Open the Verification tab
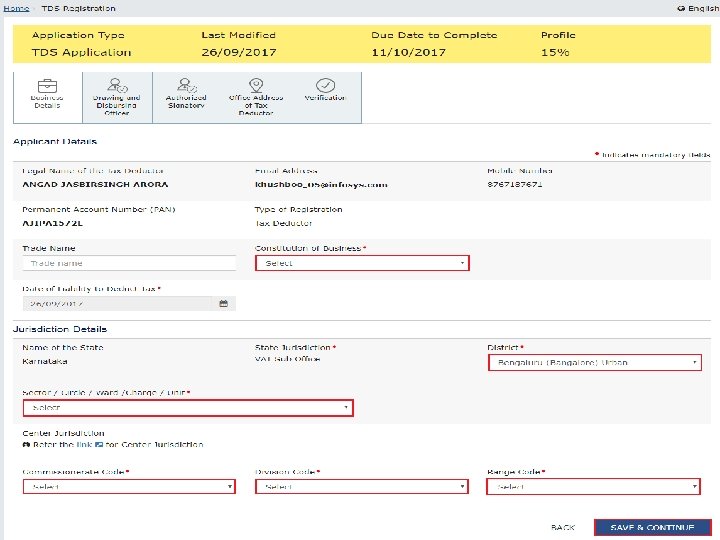720x540 pixels. click(325, 97)
